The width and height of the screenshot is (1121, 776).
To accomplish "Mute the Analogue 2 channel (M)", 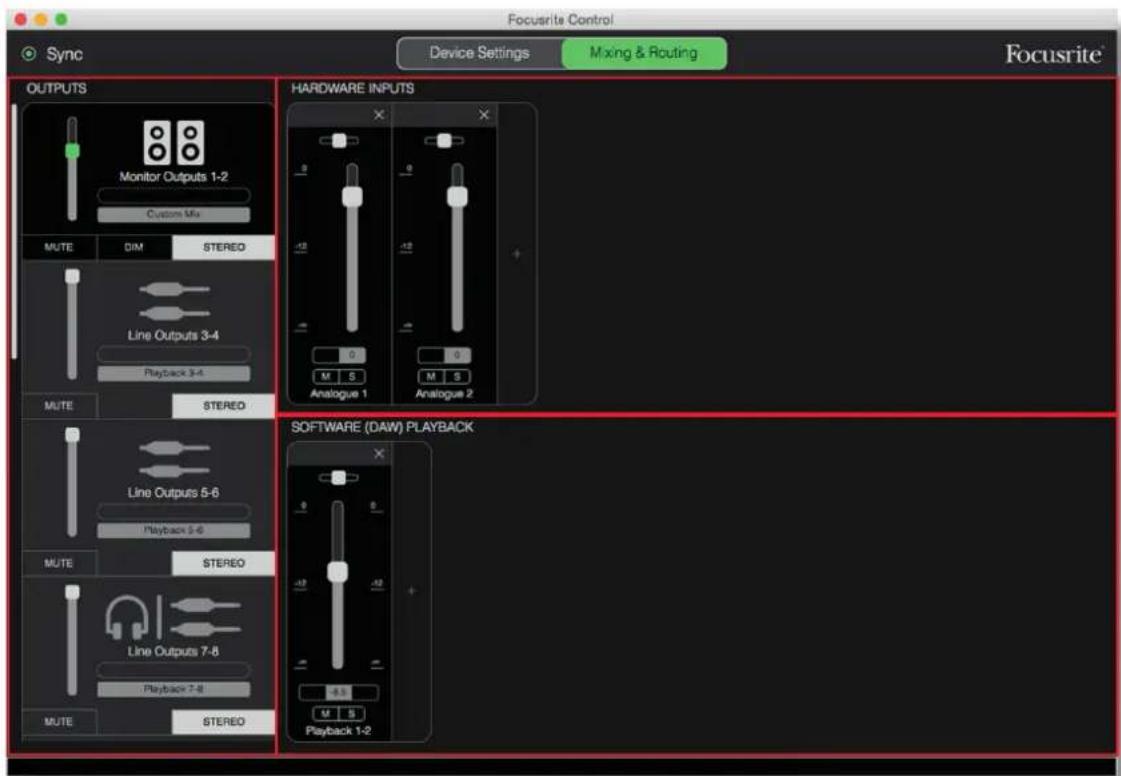I will click(x=431, y=376).
